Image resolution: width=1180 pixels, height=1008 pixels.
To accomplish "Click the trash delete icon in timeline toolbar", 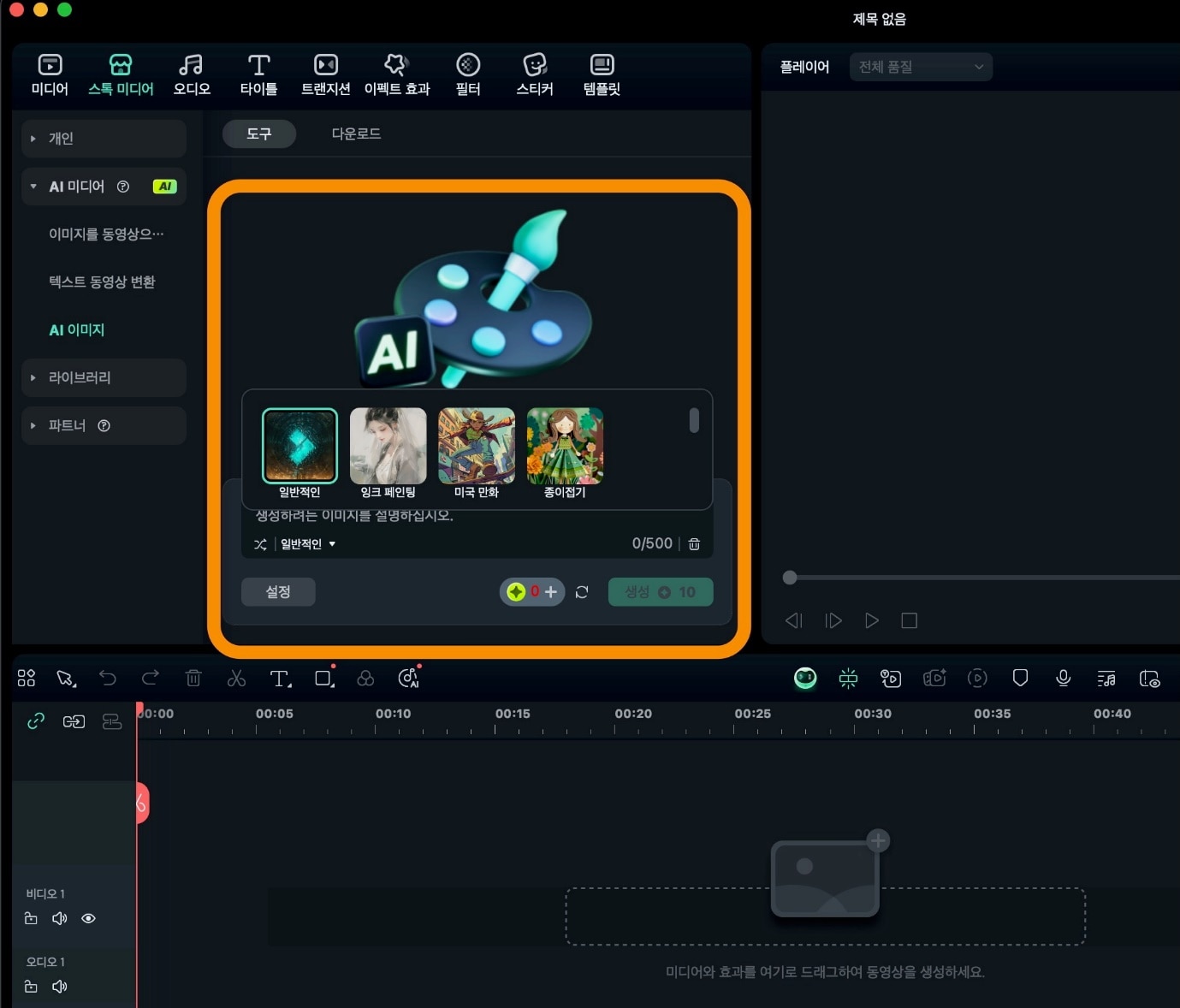I will coord(193,679).
